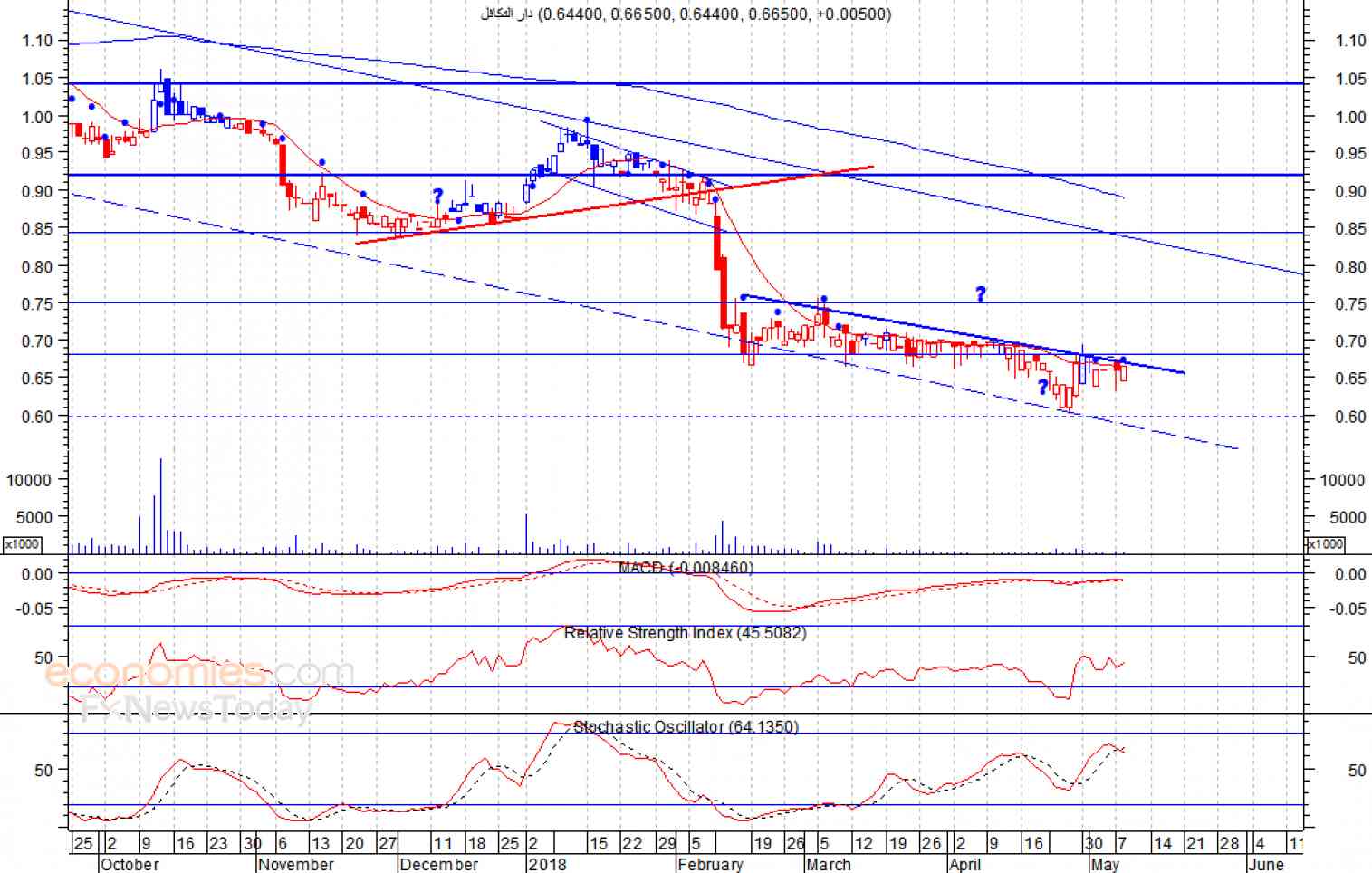Click the date label 4 in June

1261,843
